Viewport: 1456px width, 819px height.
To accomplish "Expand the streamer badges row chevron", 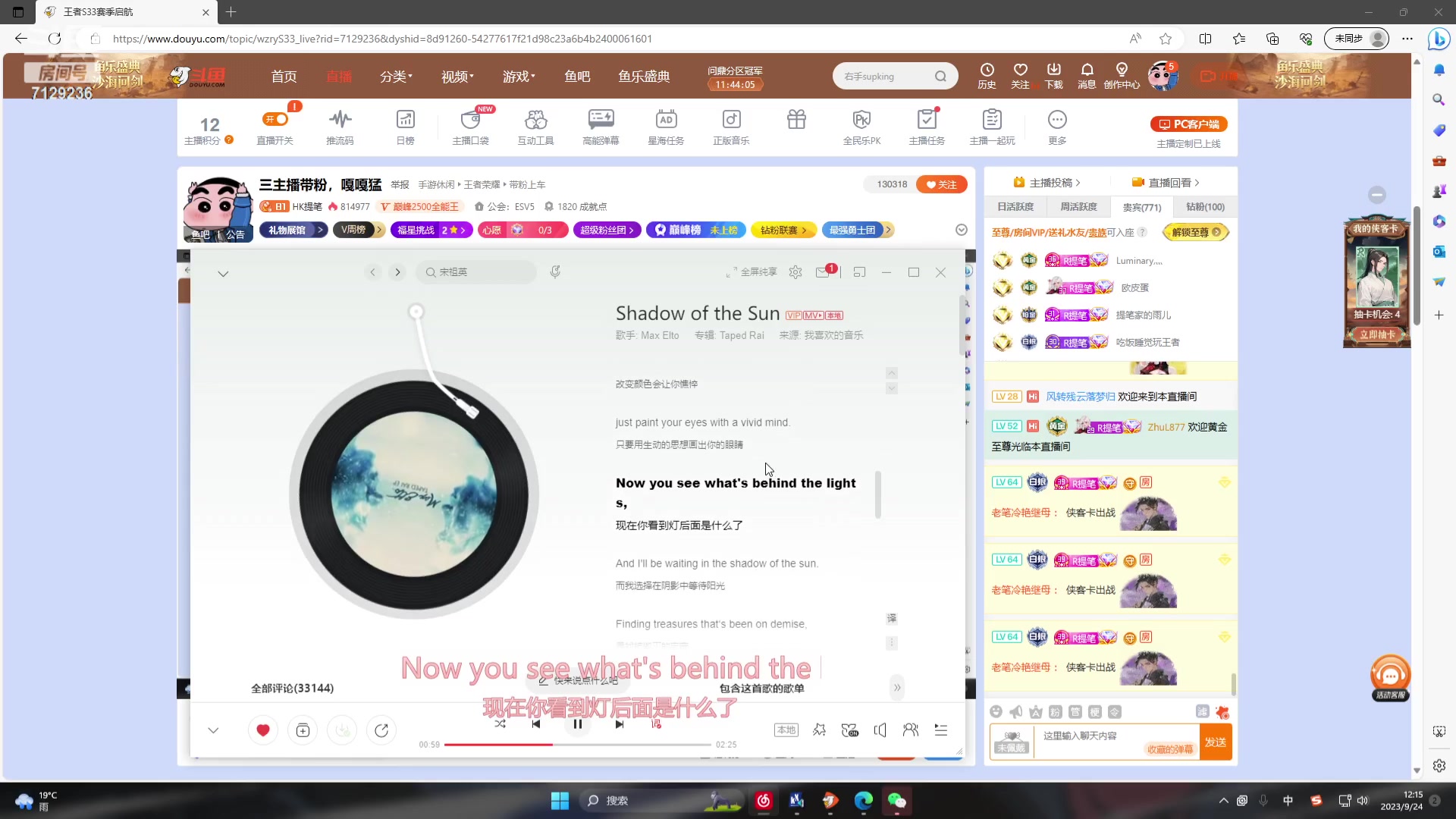I will click(x=961, y=230).
